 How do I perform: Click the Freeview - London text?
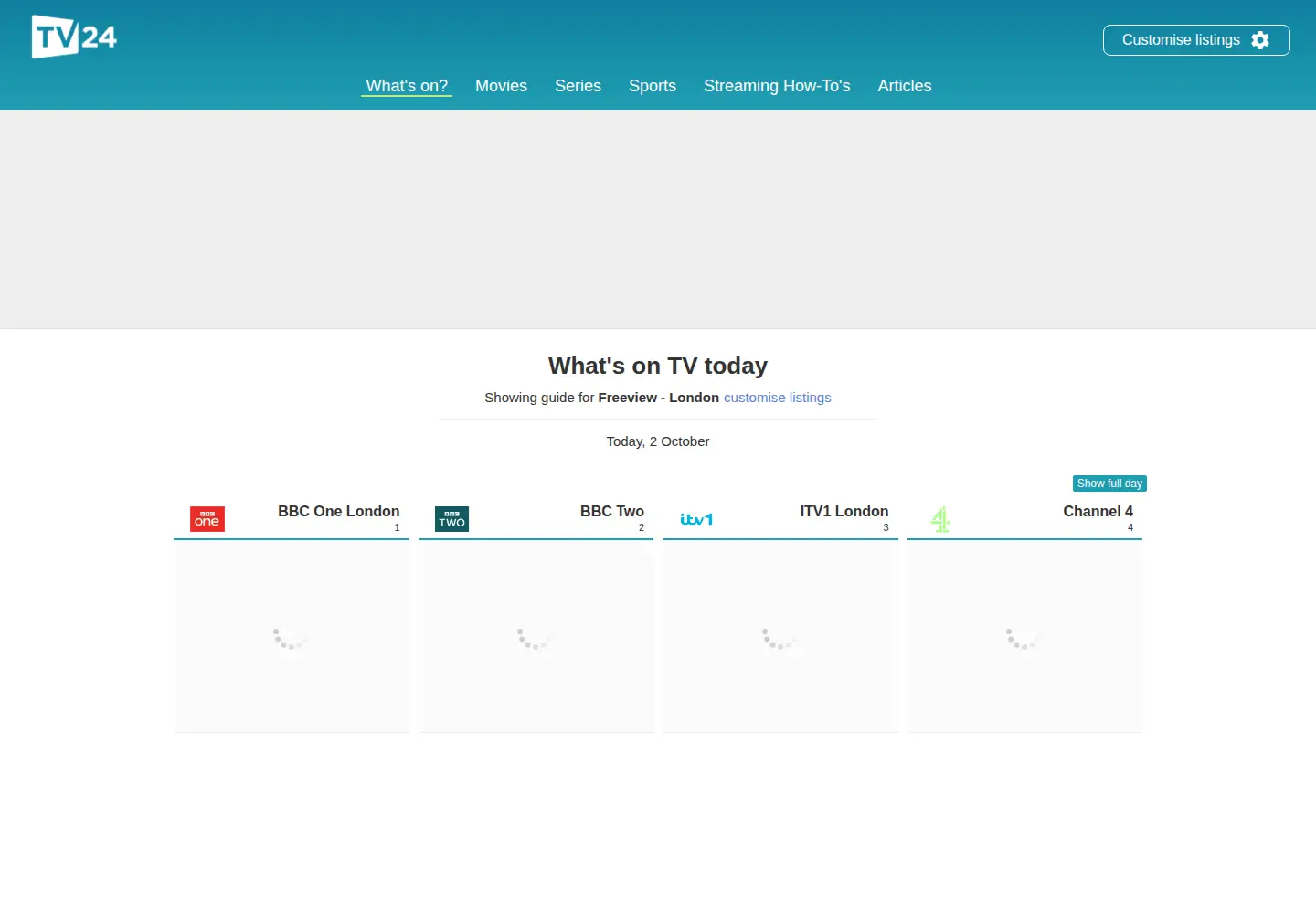coord(659,398)
